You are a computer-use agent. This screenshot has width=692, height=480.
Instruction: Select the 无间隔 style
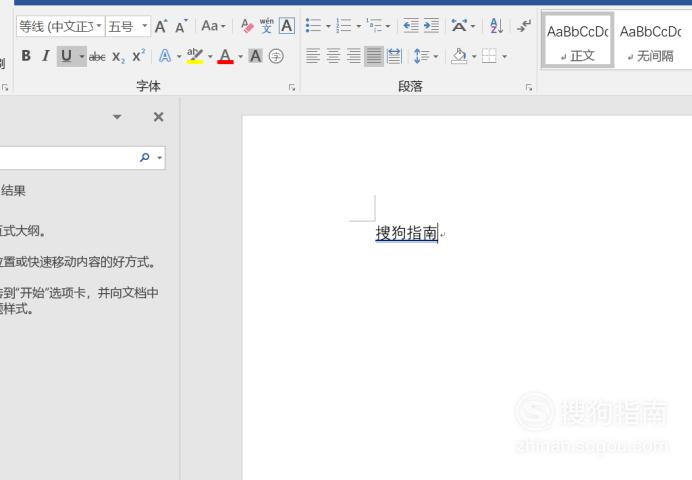(x=651, y=41)
